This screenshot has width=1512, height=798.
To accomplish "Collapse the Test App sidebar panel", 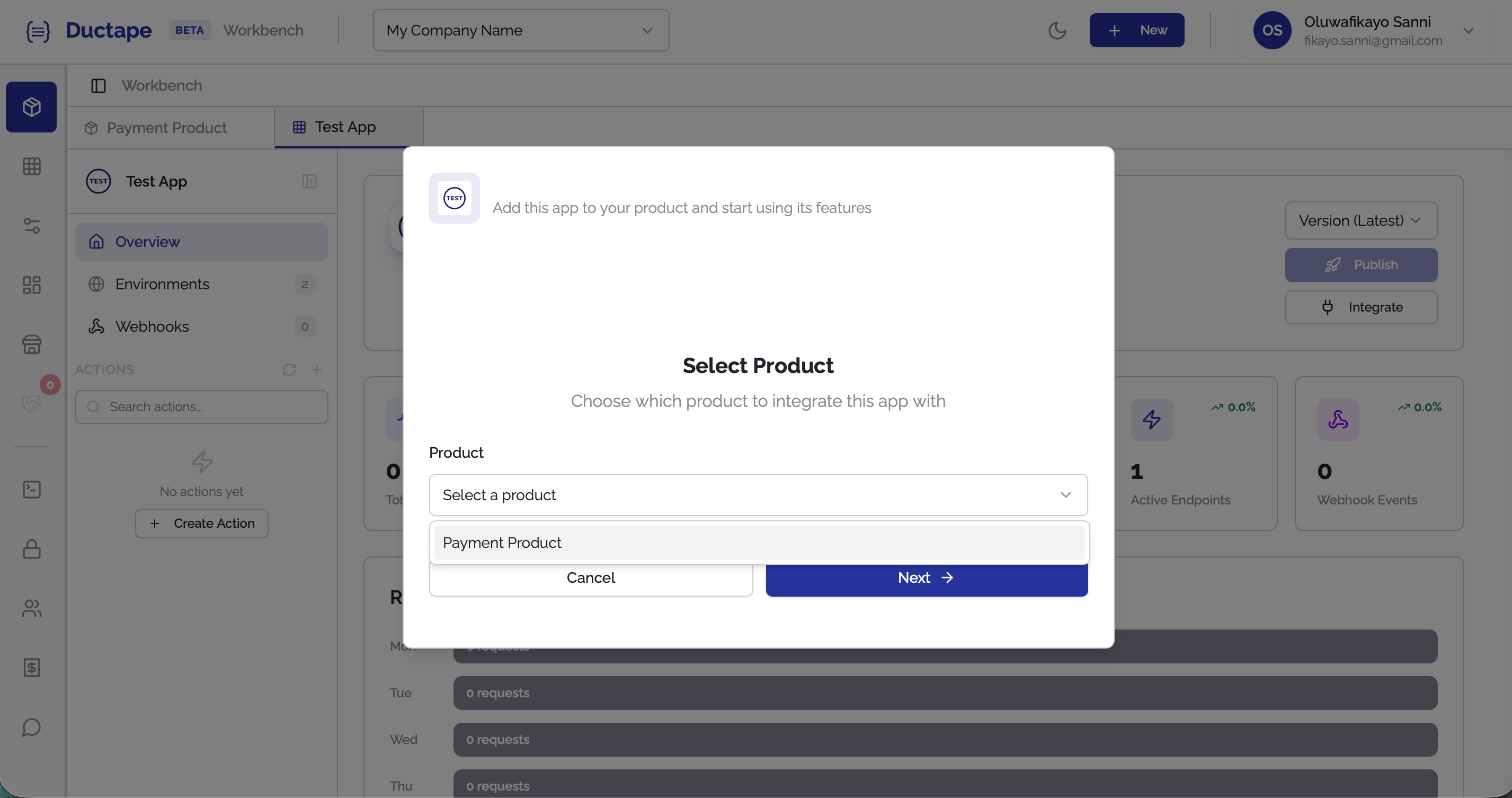I will (309, 181).
